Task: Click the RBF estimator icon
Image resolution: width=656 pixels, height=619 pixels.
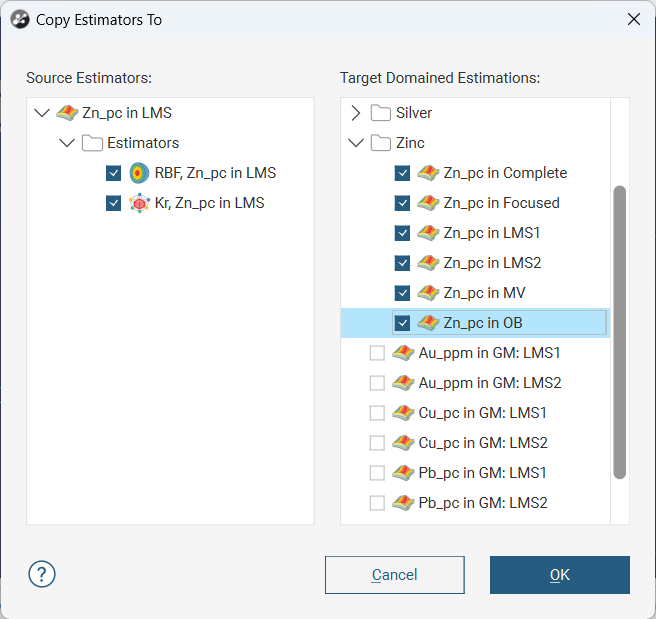Action: point(139,173)
